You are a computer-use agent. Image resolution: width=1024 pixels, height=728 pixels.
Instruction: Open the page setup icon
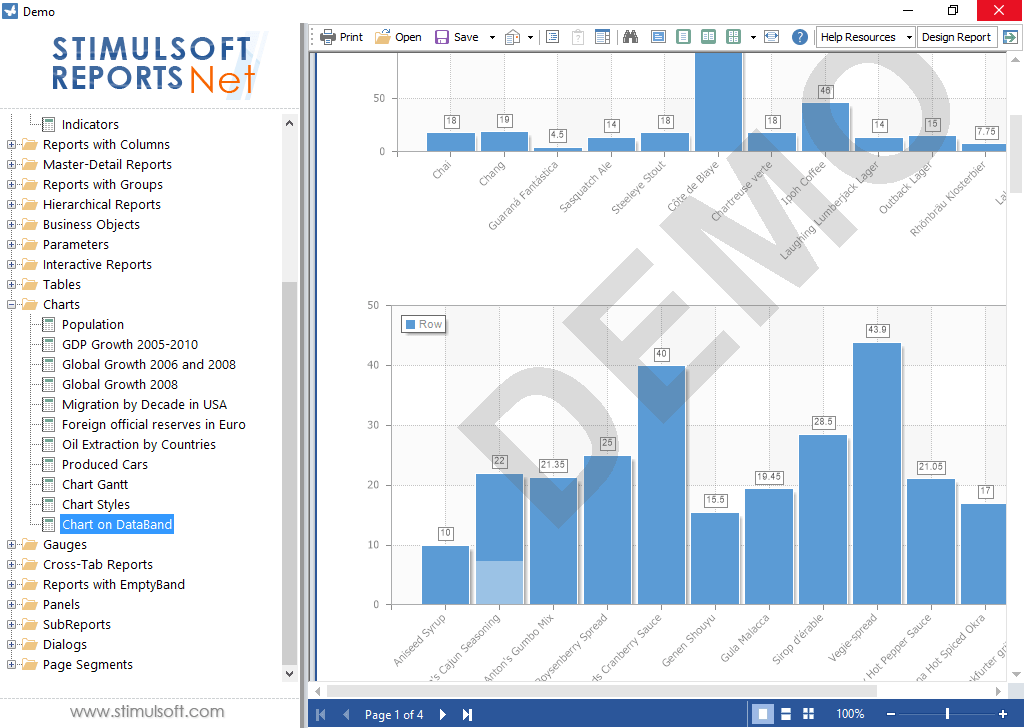tap(512, 36)
